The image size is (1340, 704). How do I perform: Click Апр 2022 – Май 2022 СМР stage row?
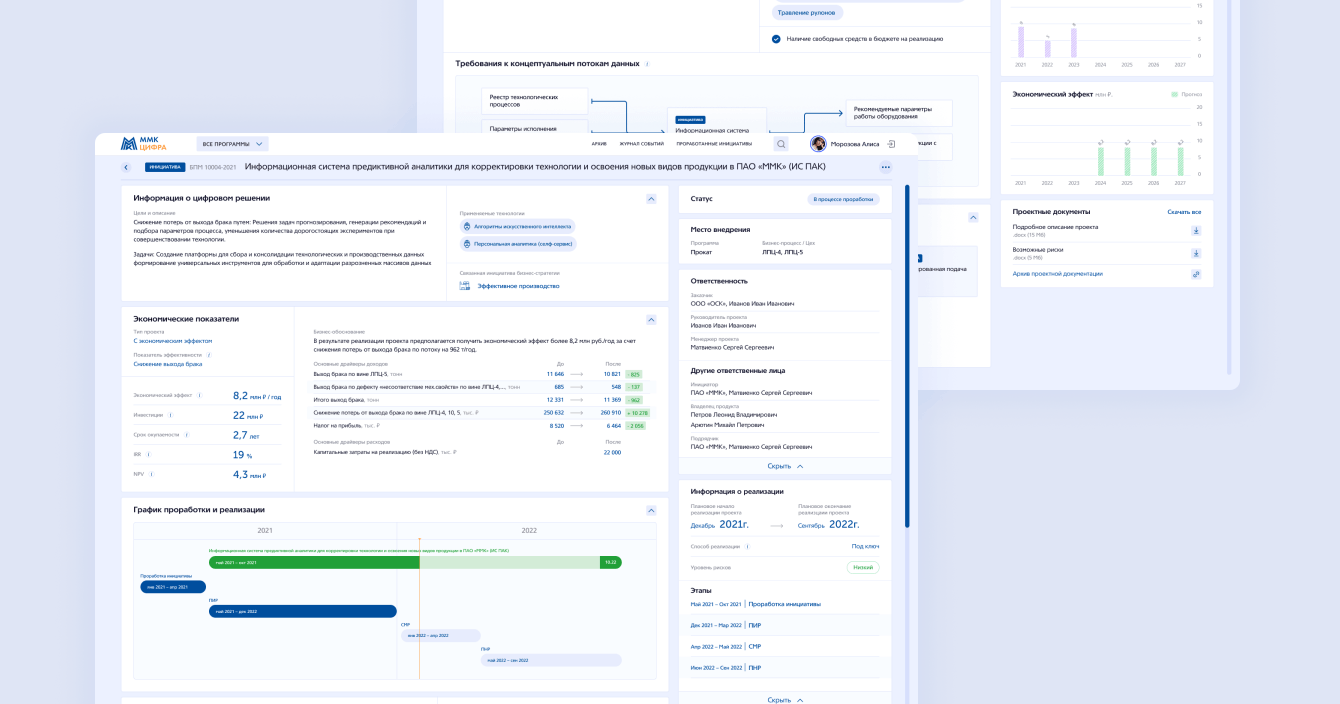[x=785, y=646]
